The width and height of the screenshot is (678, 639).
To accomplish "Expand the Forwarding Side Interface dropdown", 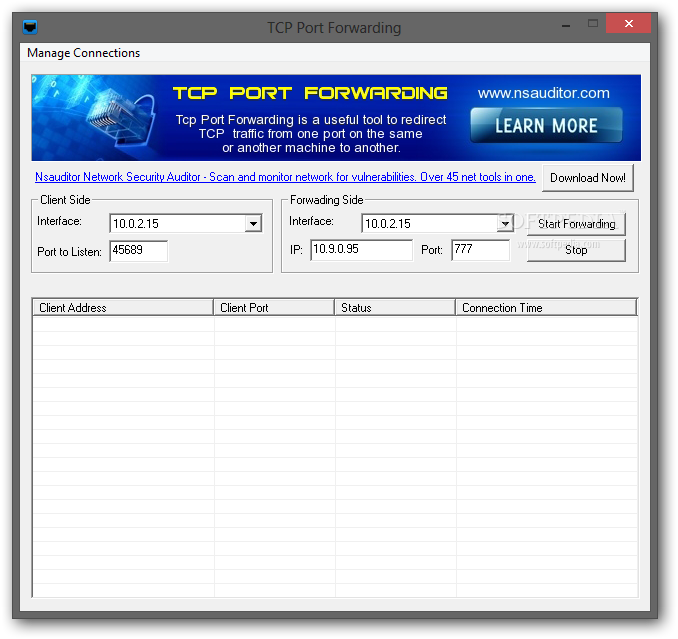I will pyautogui.click(x=505, y=224).
